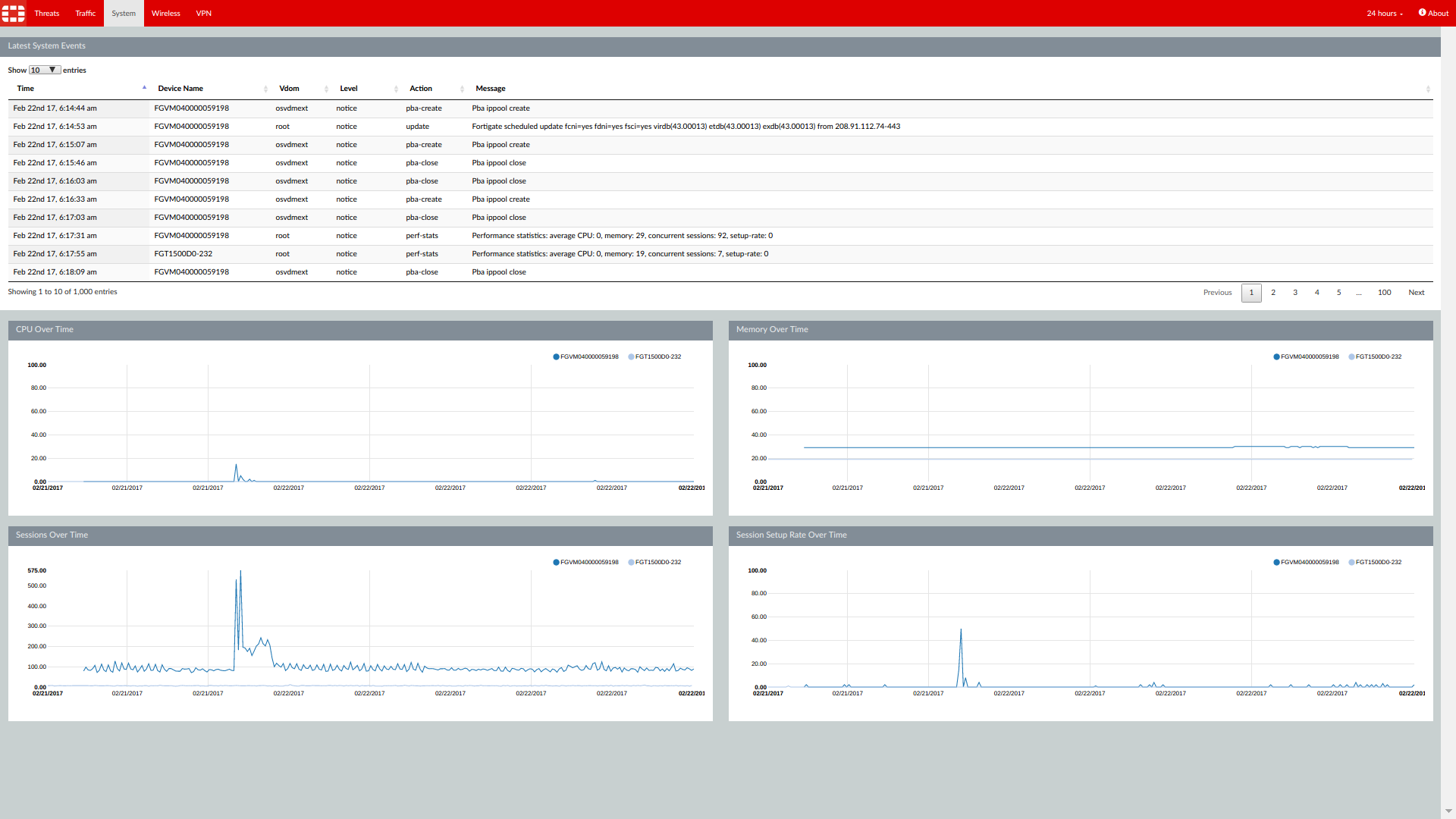Open the About info icon
The image size is (1456, 819).
click(x=1422, y=13)
